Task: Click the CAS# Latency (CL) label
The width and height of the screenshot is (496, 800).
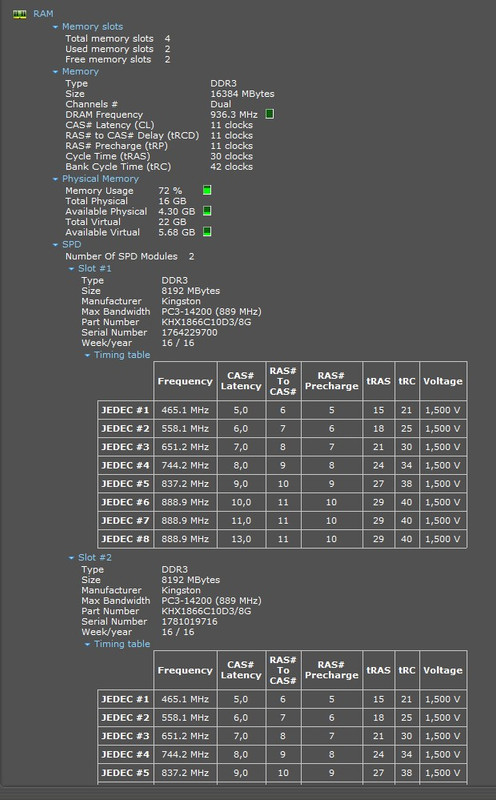Action: (110, 125)
